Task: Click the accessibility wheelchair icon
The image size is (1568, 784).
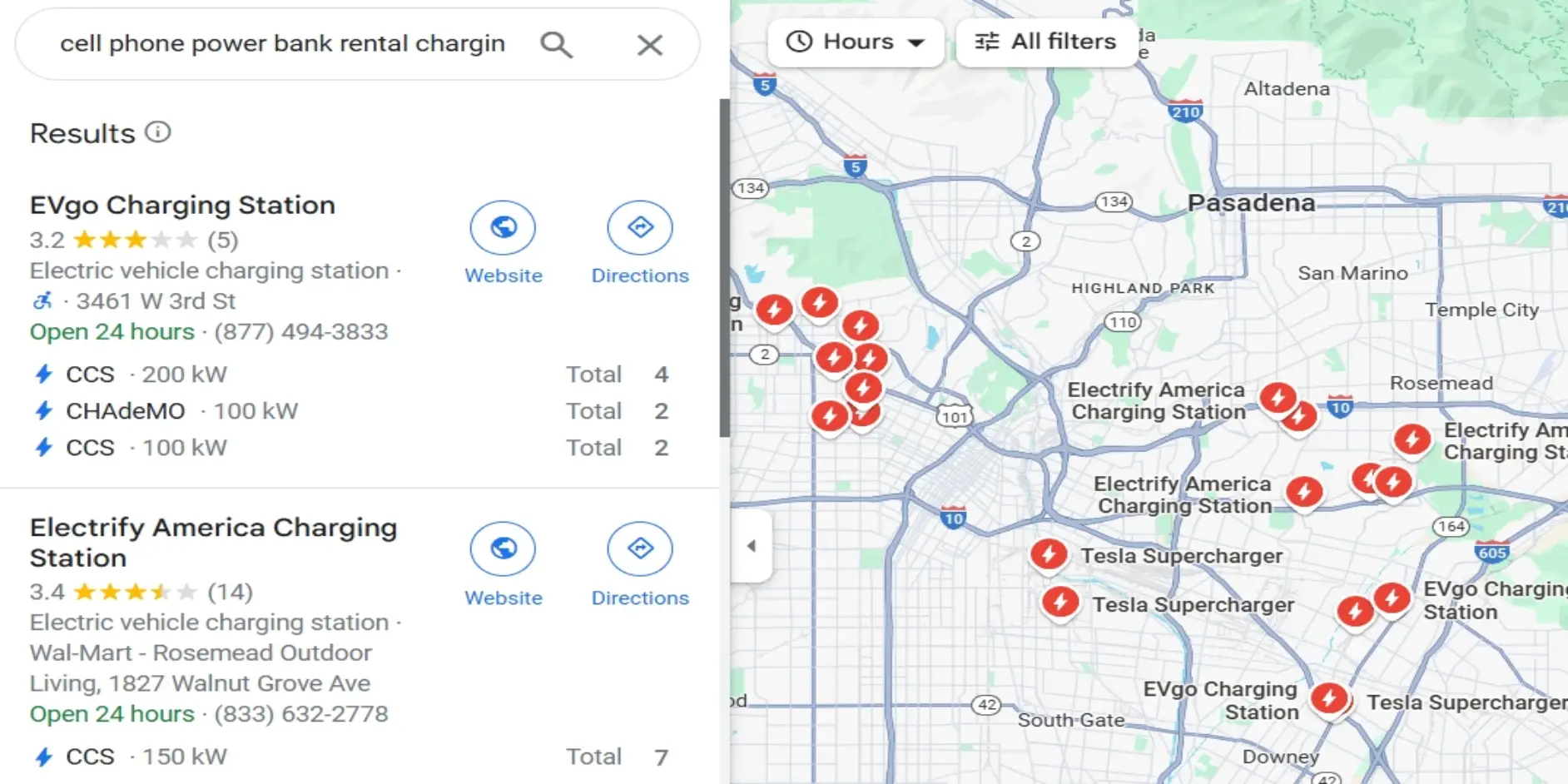Action: click(42, 300)
